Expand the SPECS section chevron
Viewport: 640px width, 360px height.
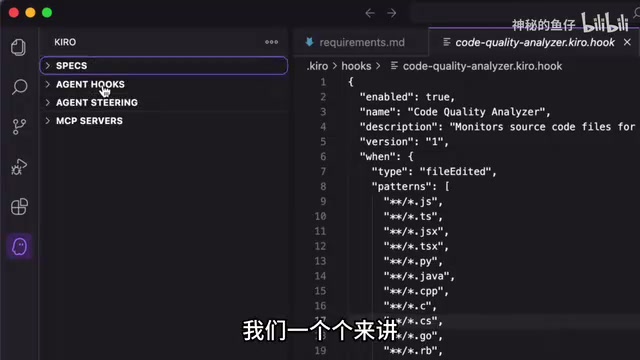click(x=48, y=65)
